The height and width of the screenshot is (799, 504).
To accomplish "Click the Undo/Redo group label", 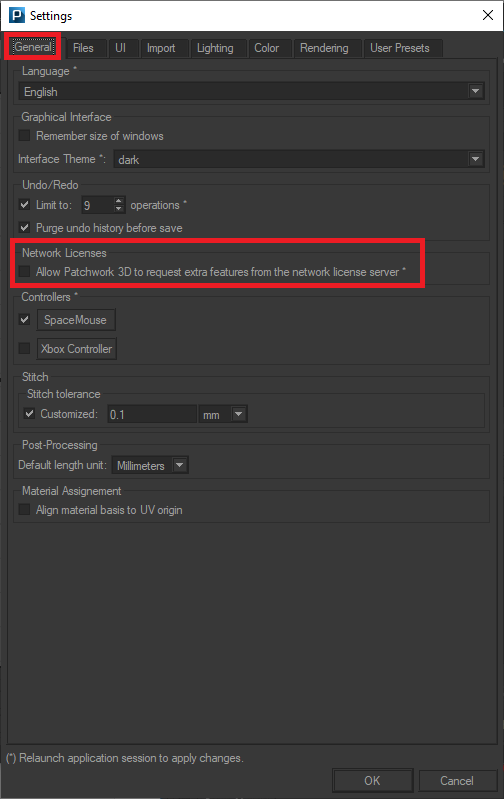I will point(50,185).
